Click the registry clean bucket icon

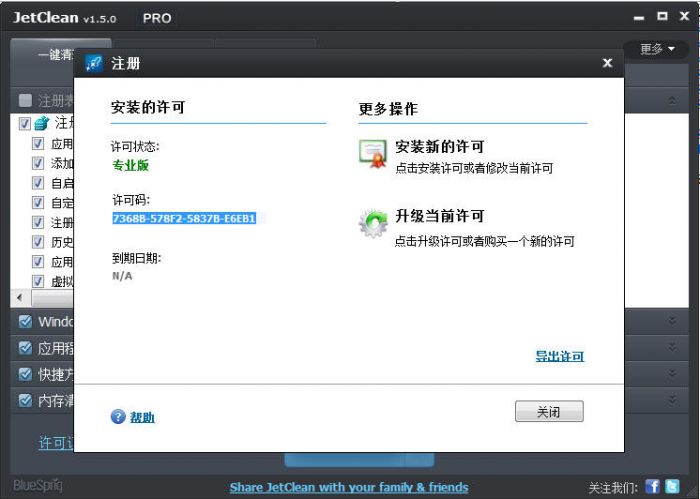tap(42, 123)
